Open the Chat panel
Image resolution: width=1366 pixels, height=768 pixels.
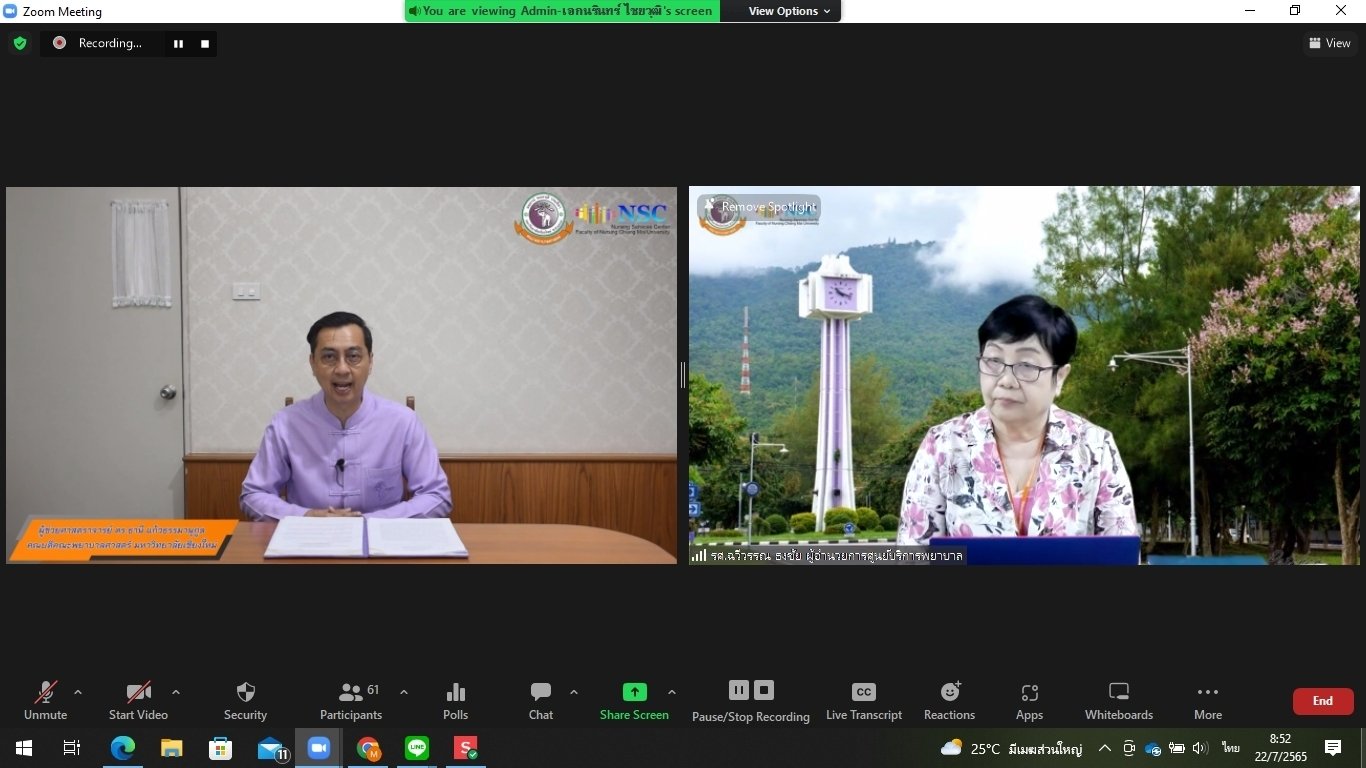point(541,700)
